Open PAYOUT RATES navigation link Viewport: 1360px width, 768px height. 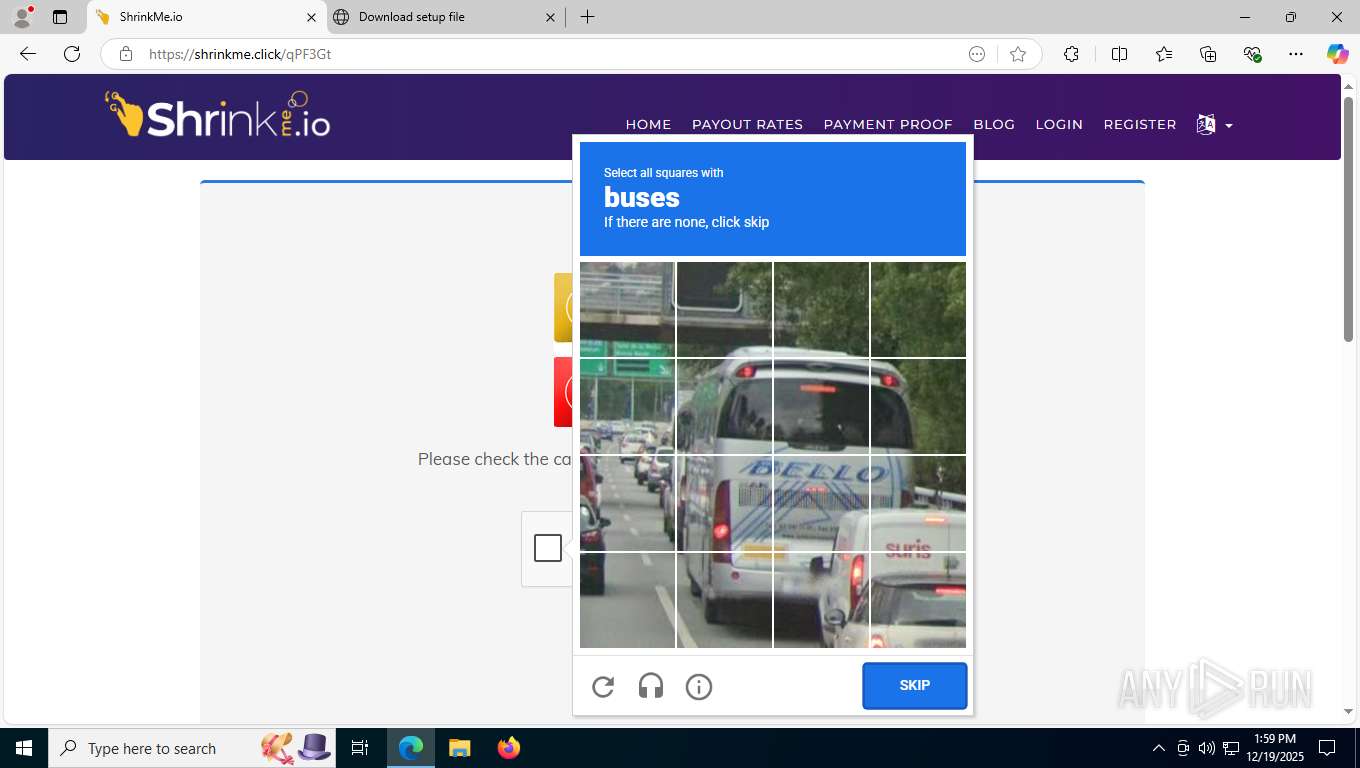coord(747,124)
